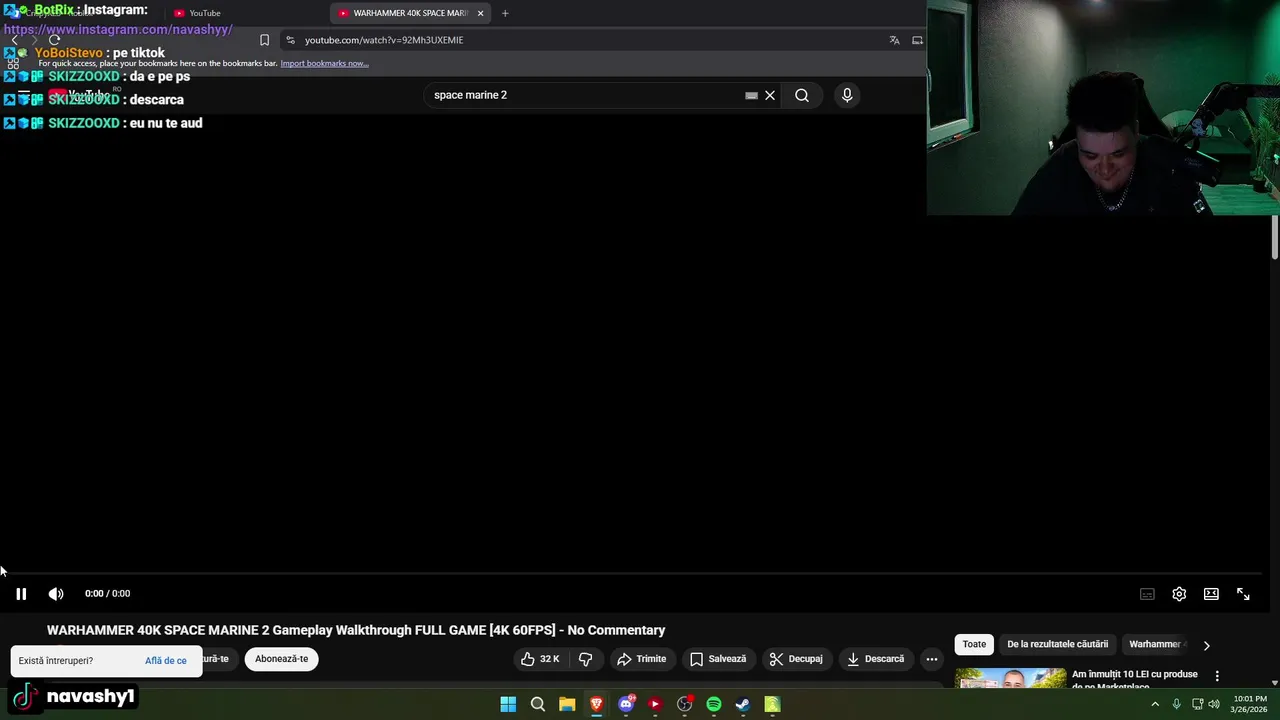1280x720 pixels.
Task: Show more filter chips with right chevron
Action: click(x=1206, y=645)
